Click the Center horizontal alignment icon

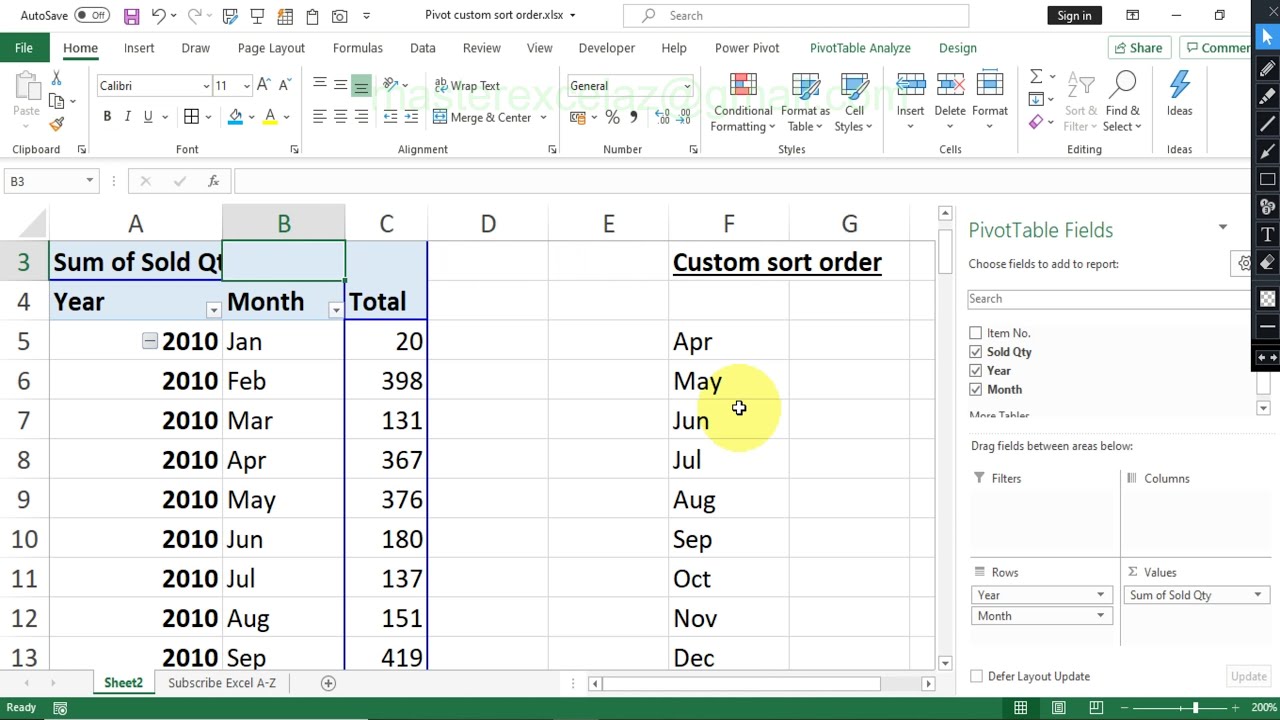340,117
